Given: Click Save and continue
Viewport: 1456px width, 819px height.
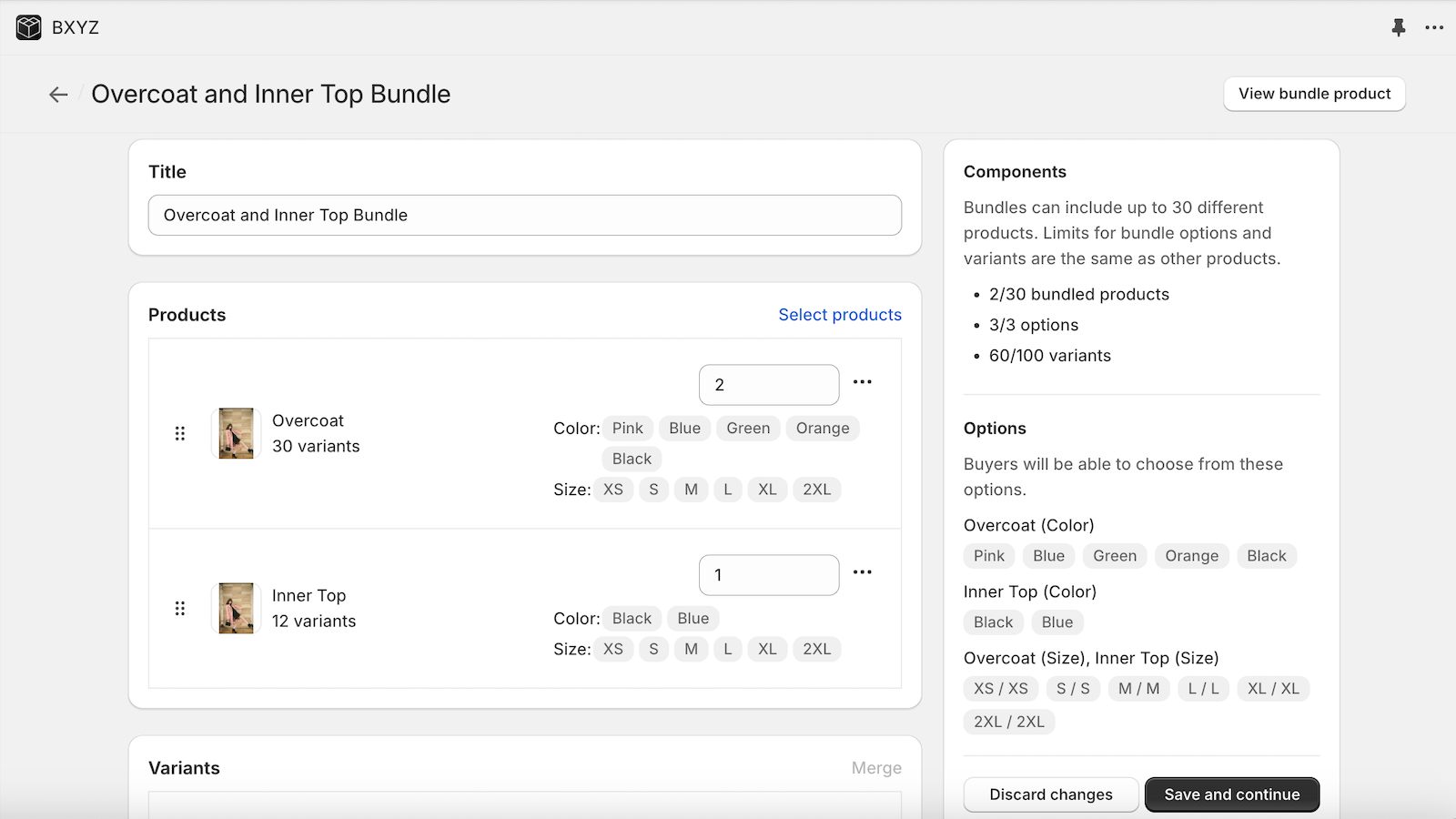Looking at the screenshot, I should tap(1231, 794).
